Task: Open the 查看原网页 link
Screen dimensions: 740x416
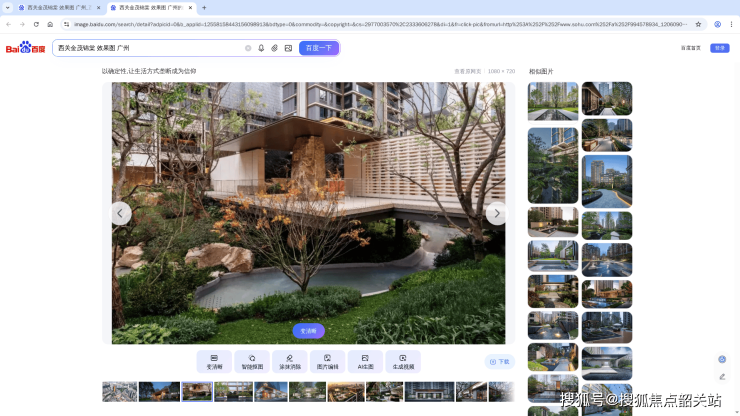Action: (x=467, y=71)
